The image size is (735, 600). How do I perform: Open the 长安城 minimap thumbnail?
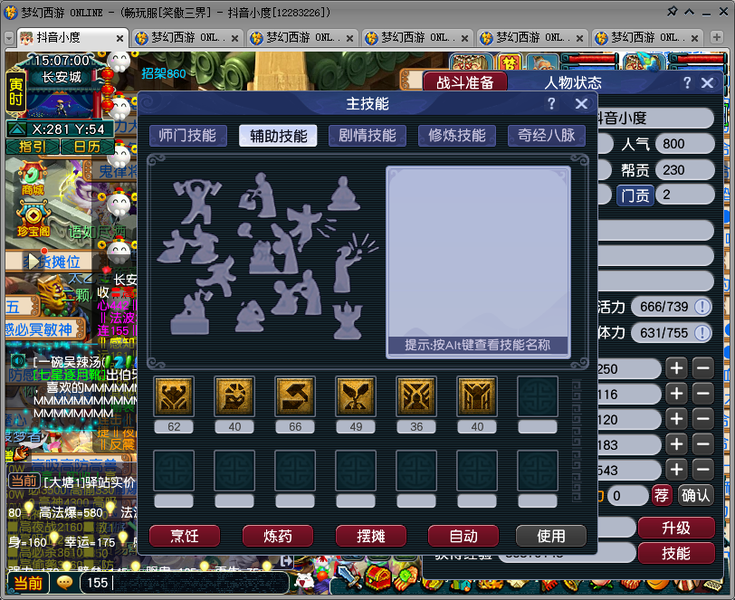59,105
